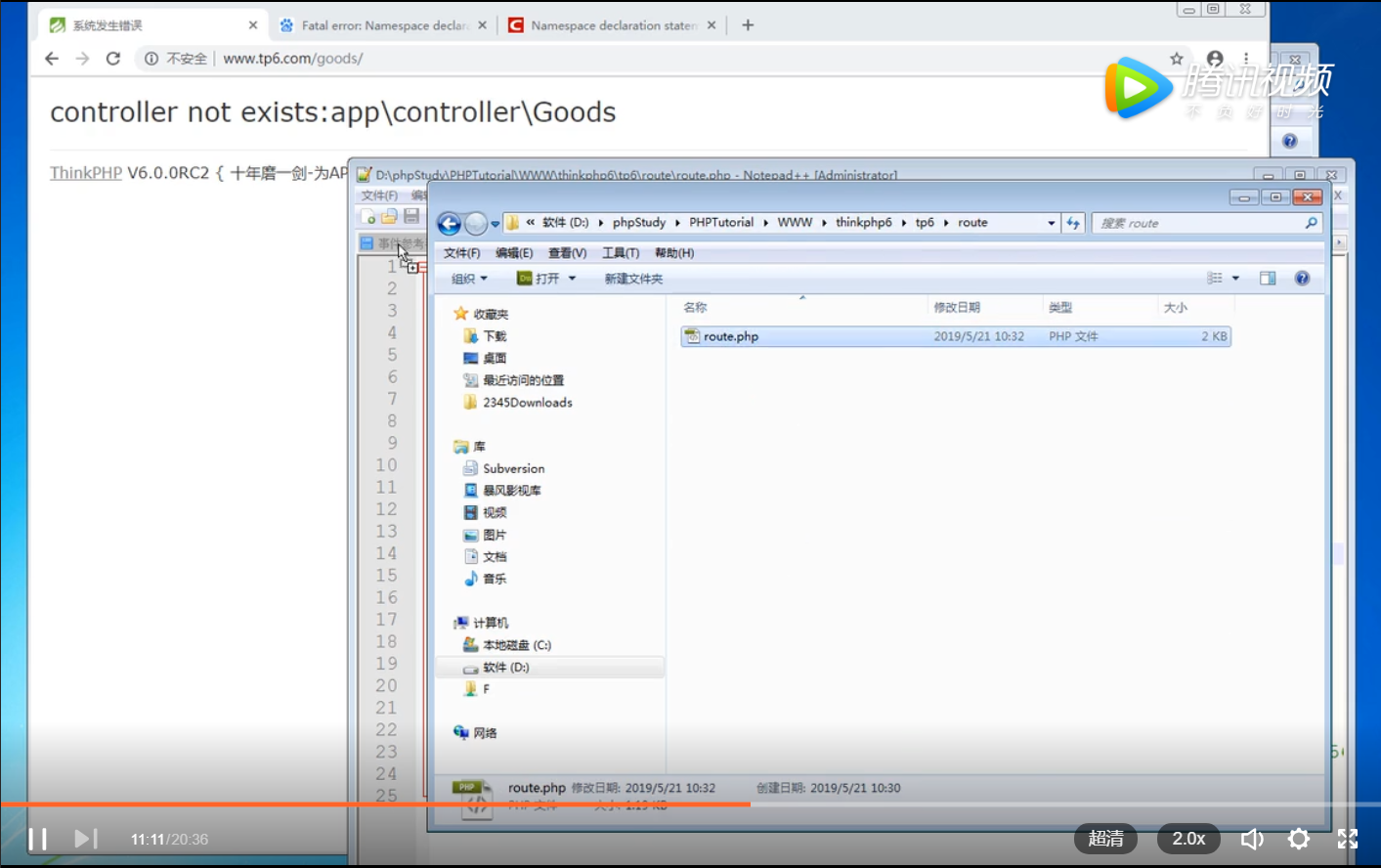Open the 组织 dropdown

[x=469, y=279]
